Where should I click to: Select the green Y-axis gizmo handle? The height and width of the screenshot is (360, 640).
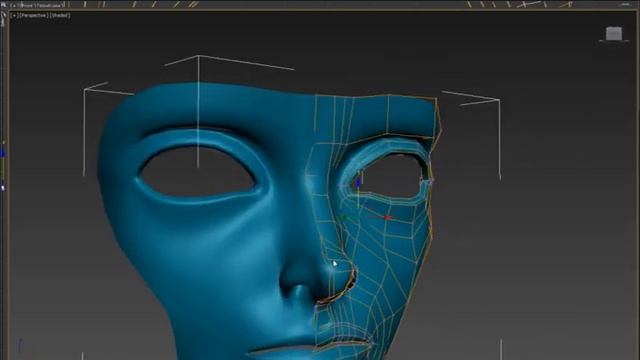pos(343,218)
